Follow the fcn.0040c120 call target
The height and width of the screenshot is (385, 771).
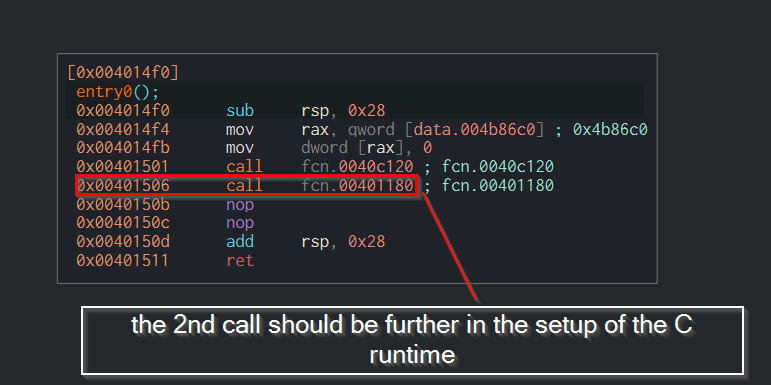tap(357, 167)
